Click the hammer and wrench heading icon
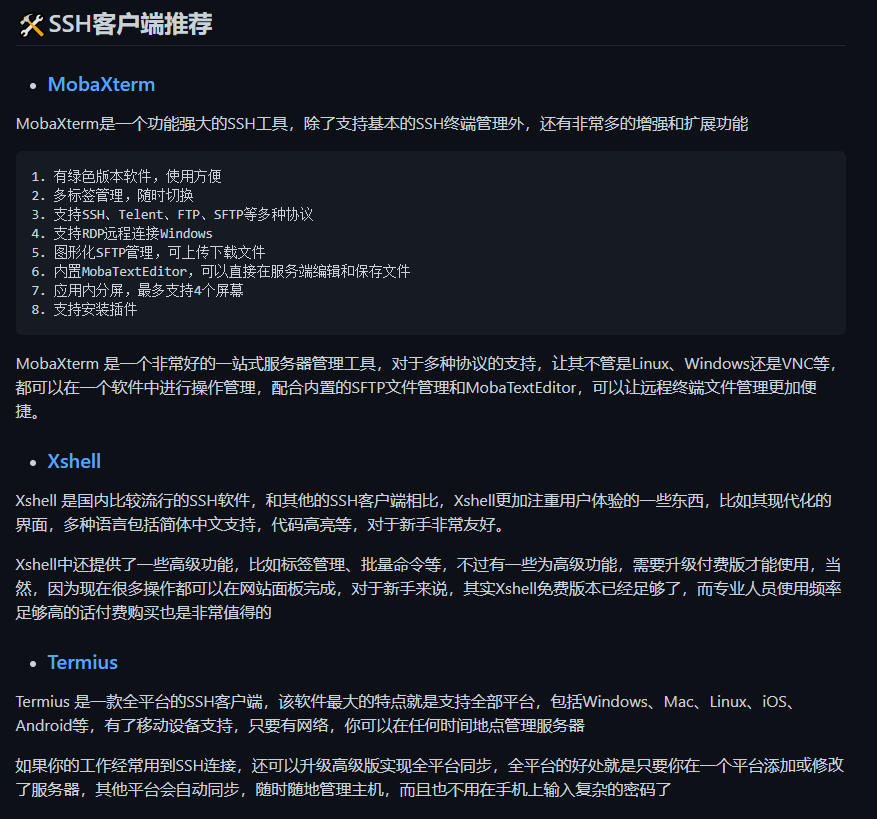The height and width of the screenshot is (819, 877). 31,25
